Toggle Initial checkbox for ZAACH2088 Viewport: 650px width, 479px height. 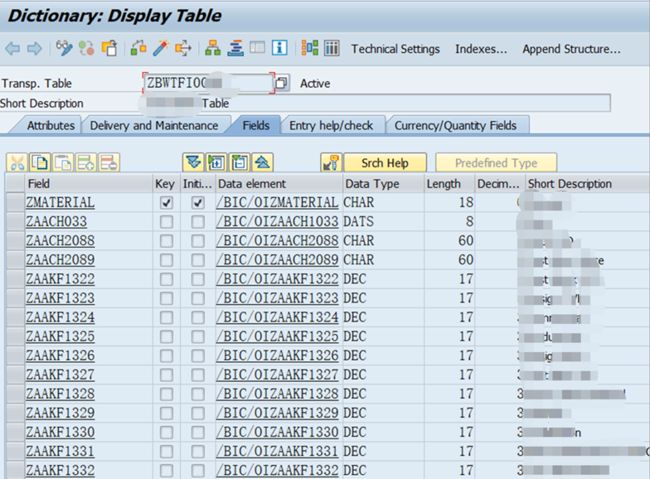click(x=198, y=241)
